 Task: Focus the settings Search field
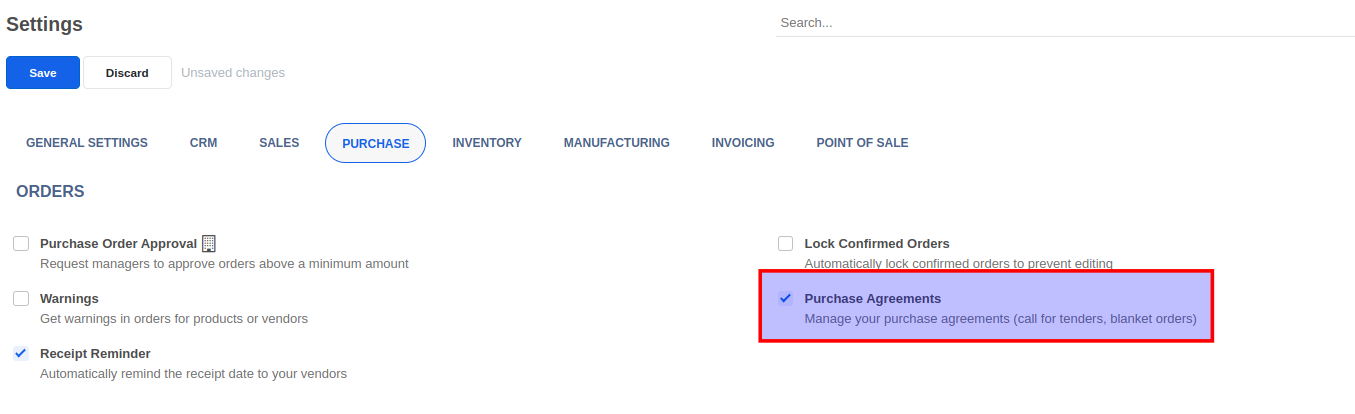1064,22
